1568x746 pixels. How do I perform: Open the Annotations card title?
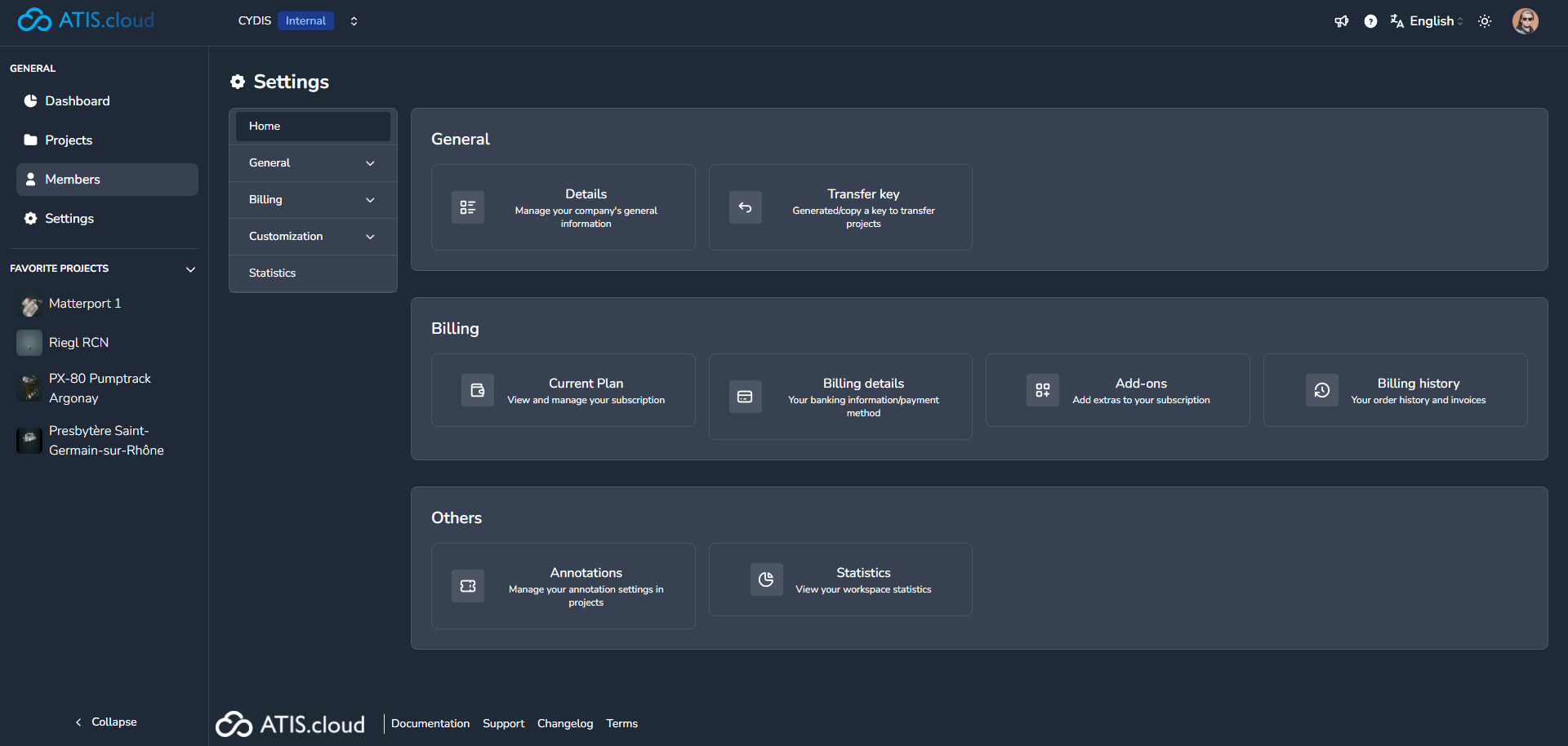pyautogui.click(x=586, y=573)
